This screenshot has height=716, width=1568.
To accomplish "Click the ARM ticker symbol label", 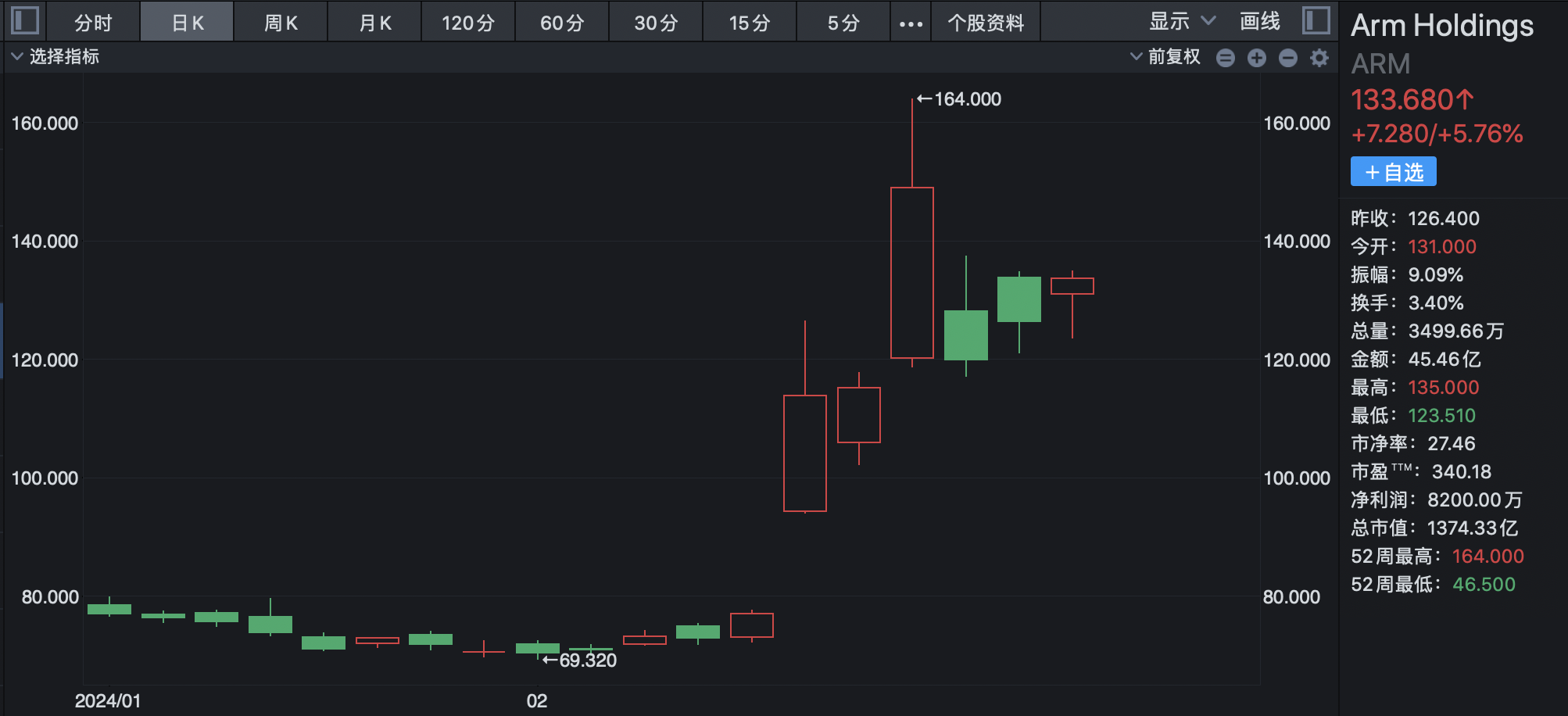I will pyautogui.click(x=1380, y=64).
